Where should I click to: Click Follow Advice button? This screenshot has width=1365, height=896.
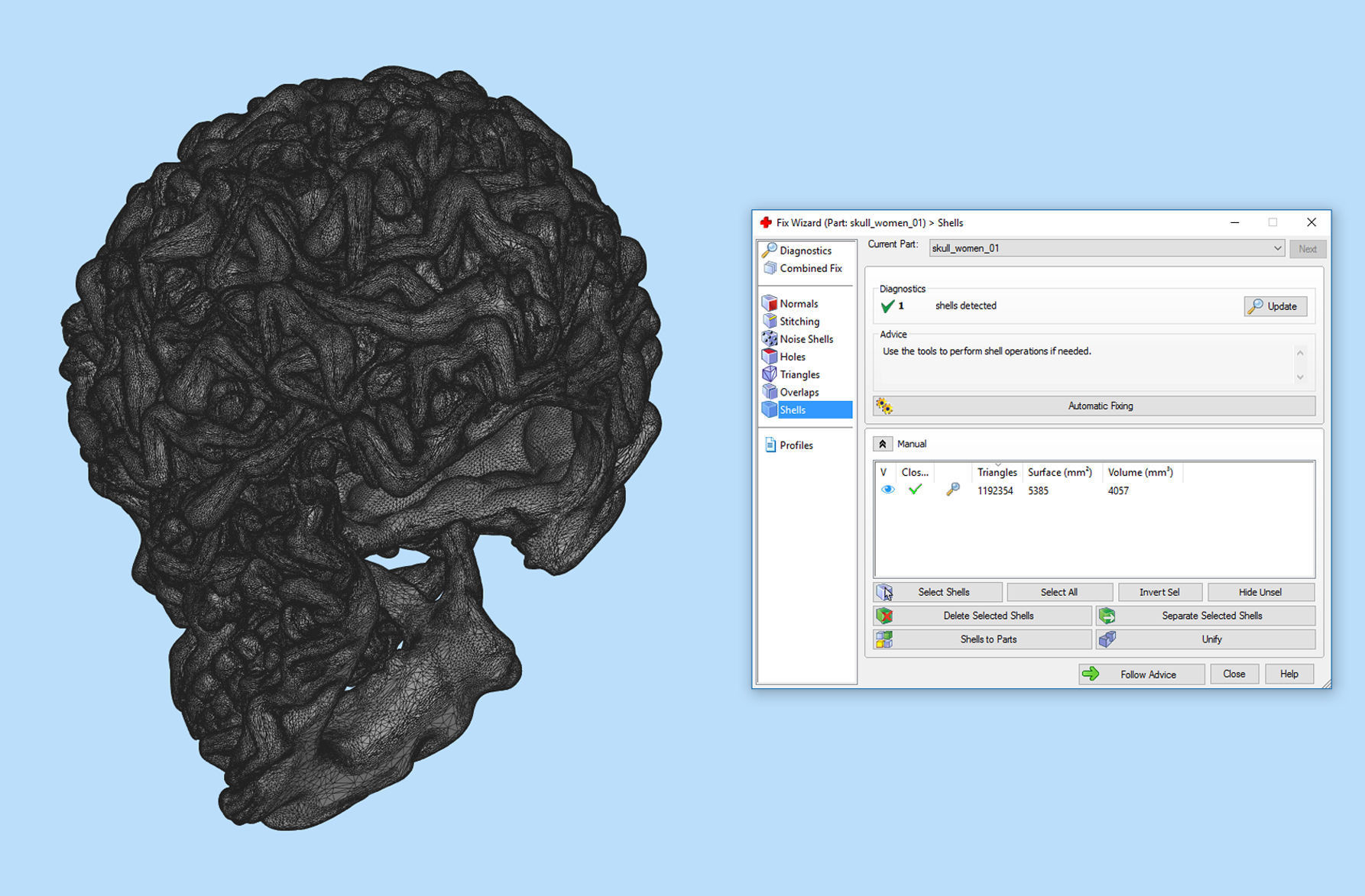[x=1142, y=674]
